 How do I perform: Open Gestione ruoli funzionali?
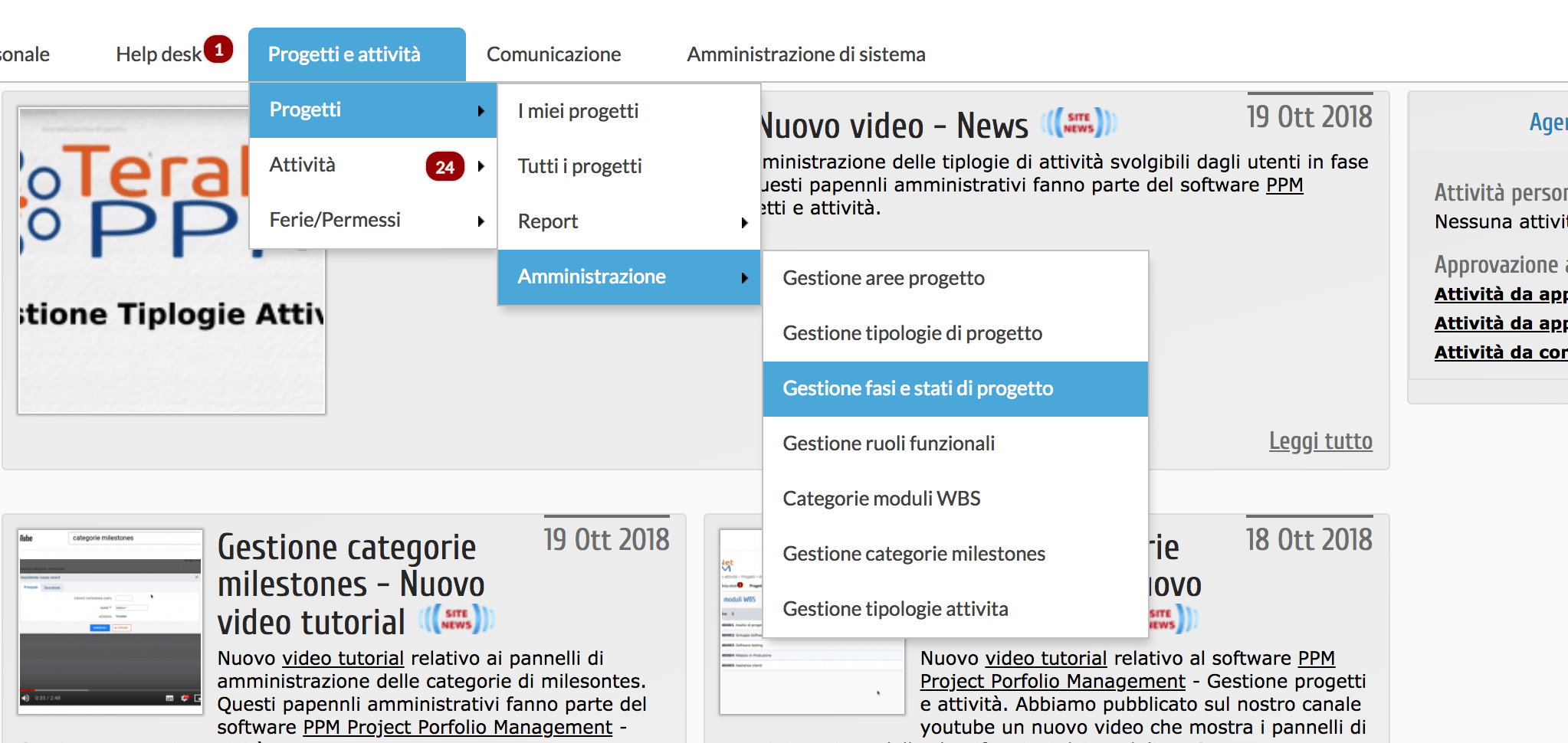(956, 444)
